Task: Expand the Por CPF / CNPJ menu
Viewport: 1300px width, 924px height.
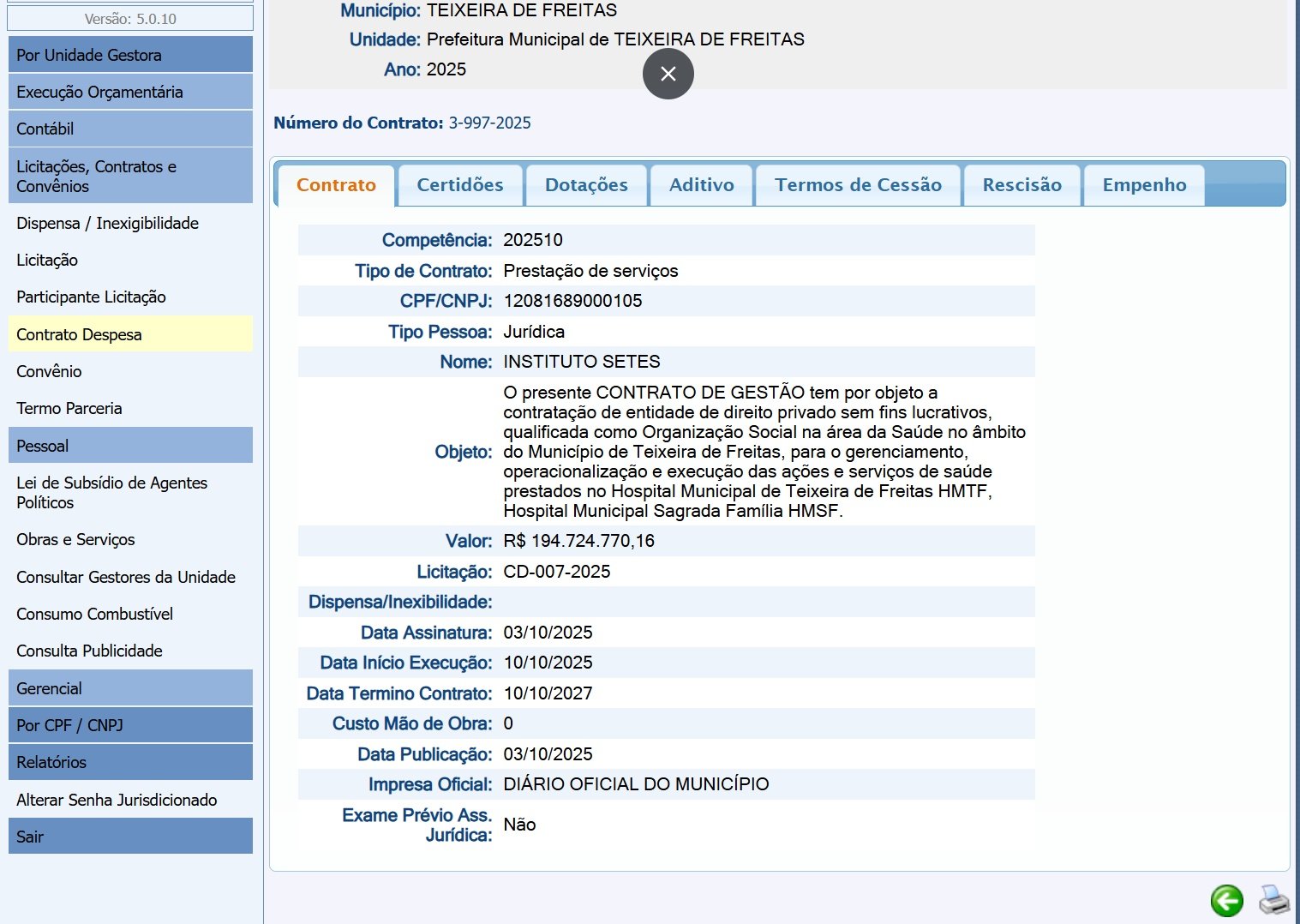Action: point(130,725)
